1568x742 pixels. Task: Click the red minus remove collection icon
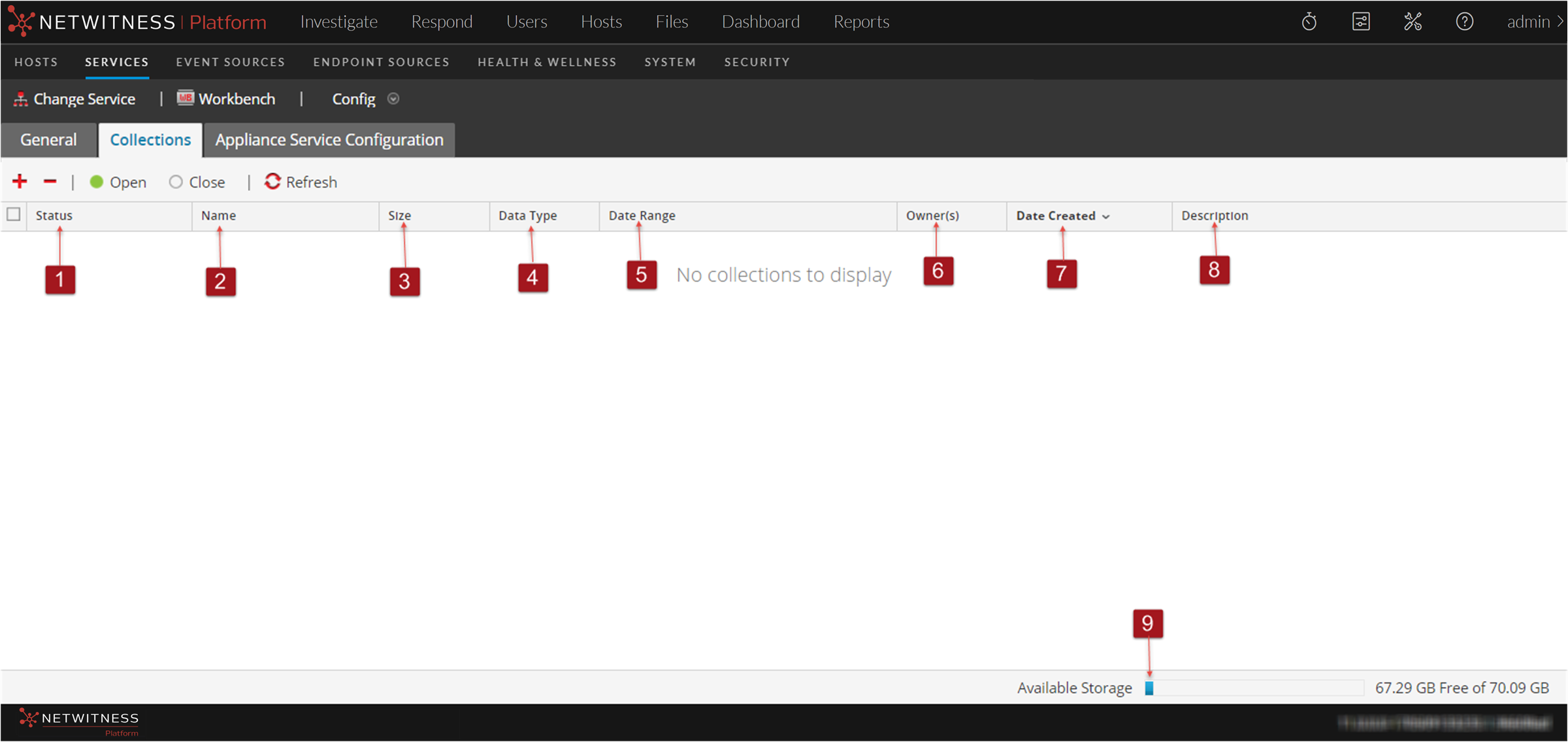tap(50, 181)
